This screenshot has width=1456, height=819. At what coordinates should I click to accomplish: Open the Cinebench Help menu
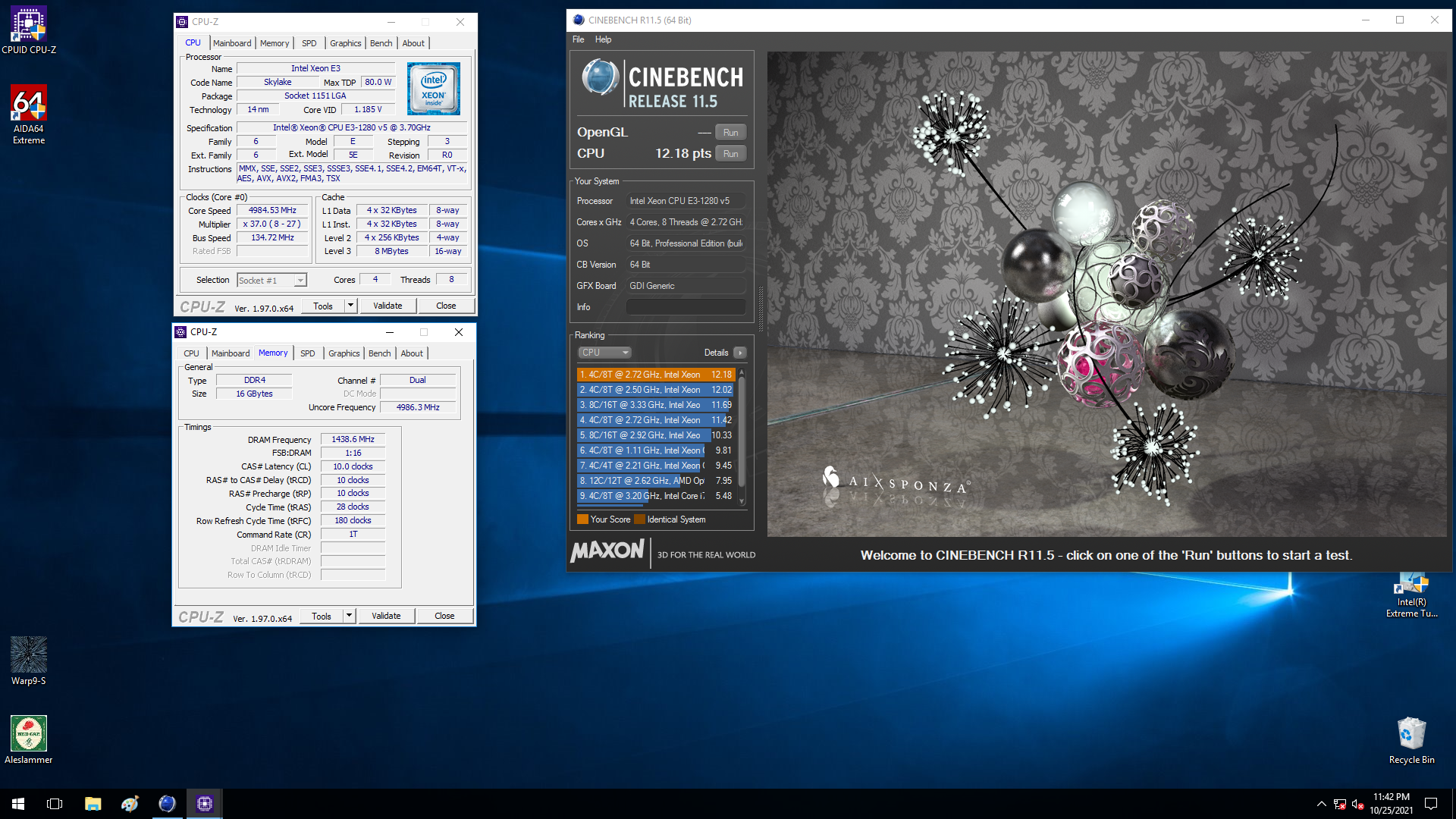[603, 39]
